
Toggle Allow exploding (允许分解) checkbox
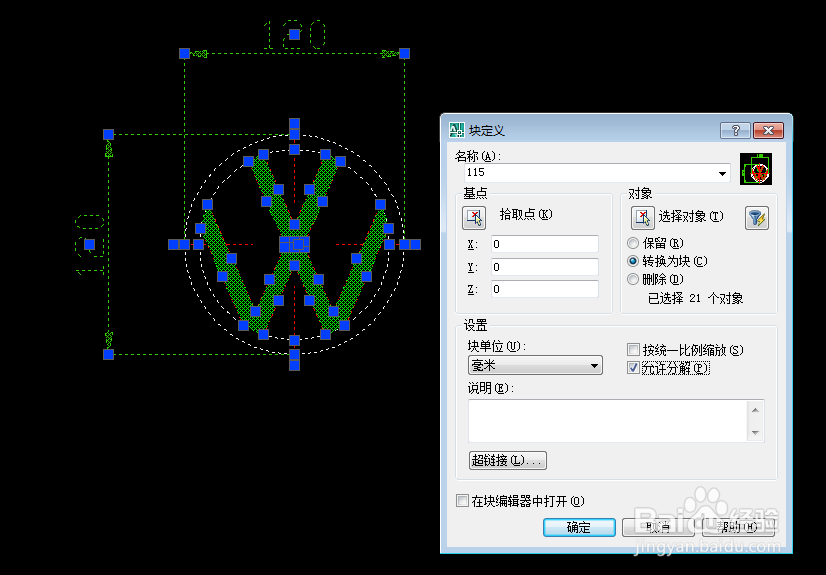tap(633, 368)
